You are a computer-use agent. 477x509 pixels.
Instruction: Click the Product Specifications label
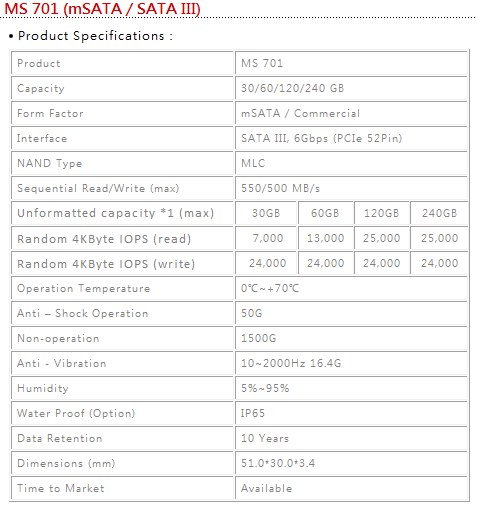(x=91, y=36)
